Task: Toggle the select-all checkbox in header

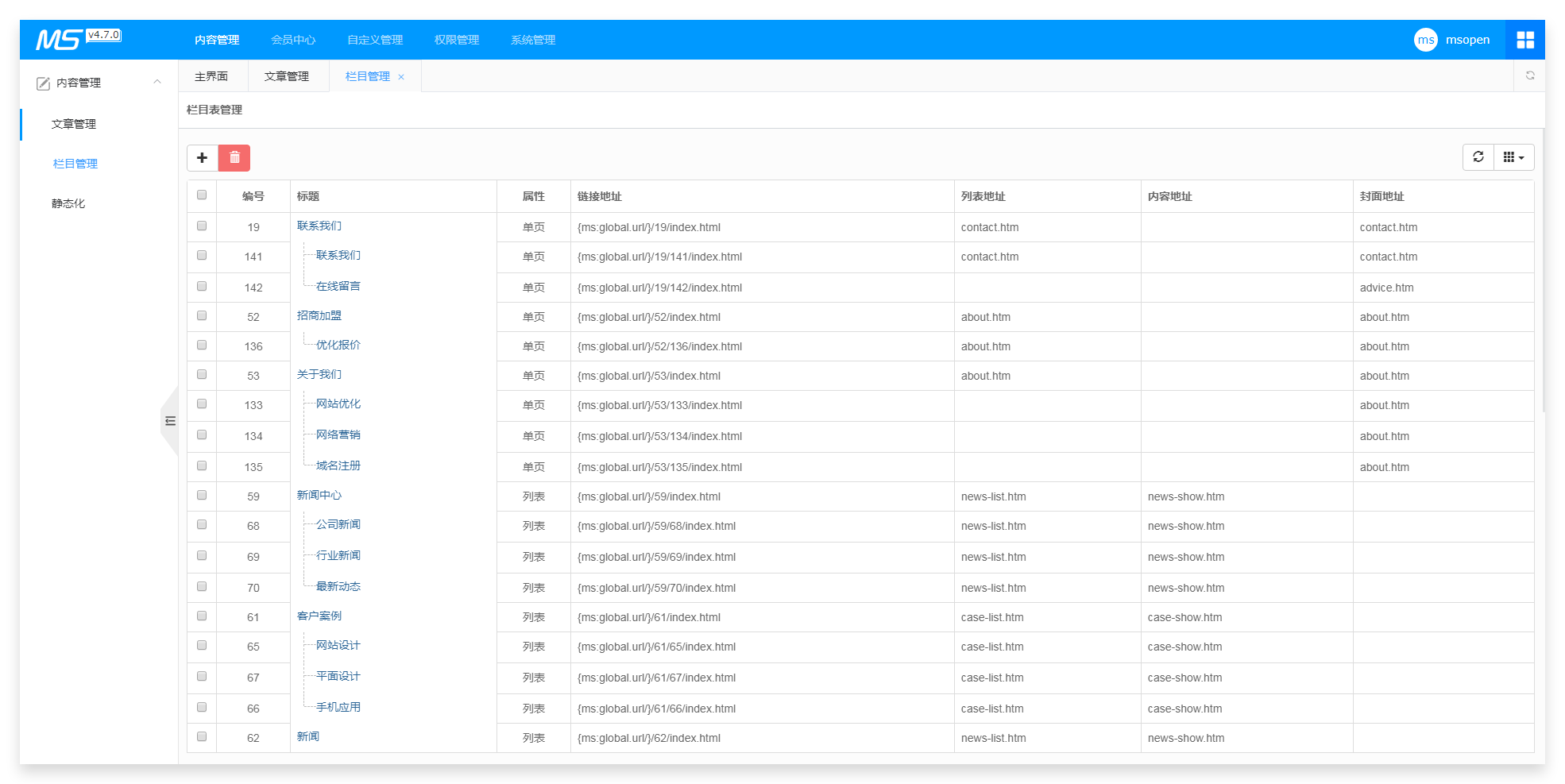Action: coord(202,195)
